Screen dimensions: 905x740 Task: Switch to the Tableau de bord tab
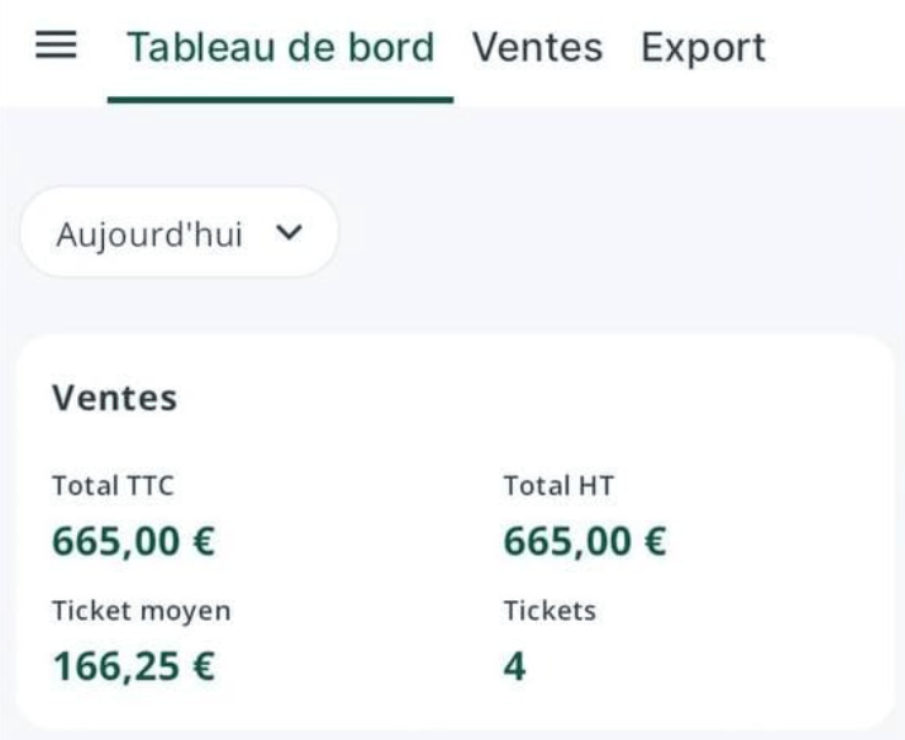280,47
